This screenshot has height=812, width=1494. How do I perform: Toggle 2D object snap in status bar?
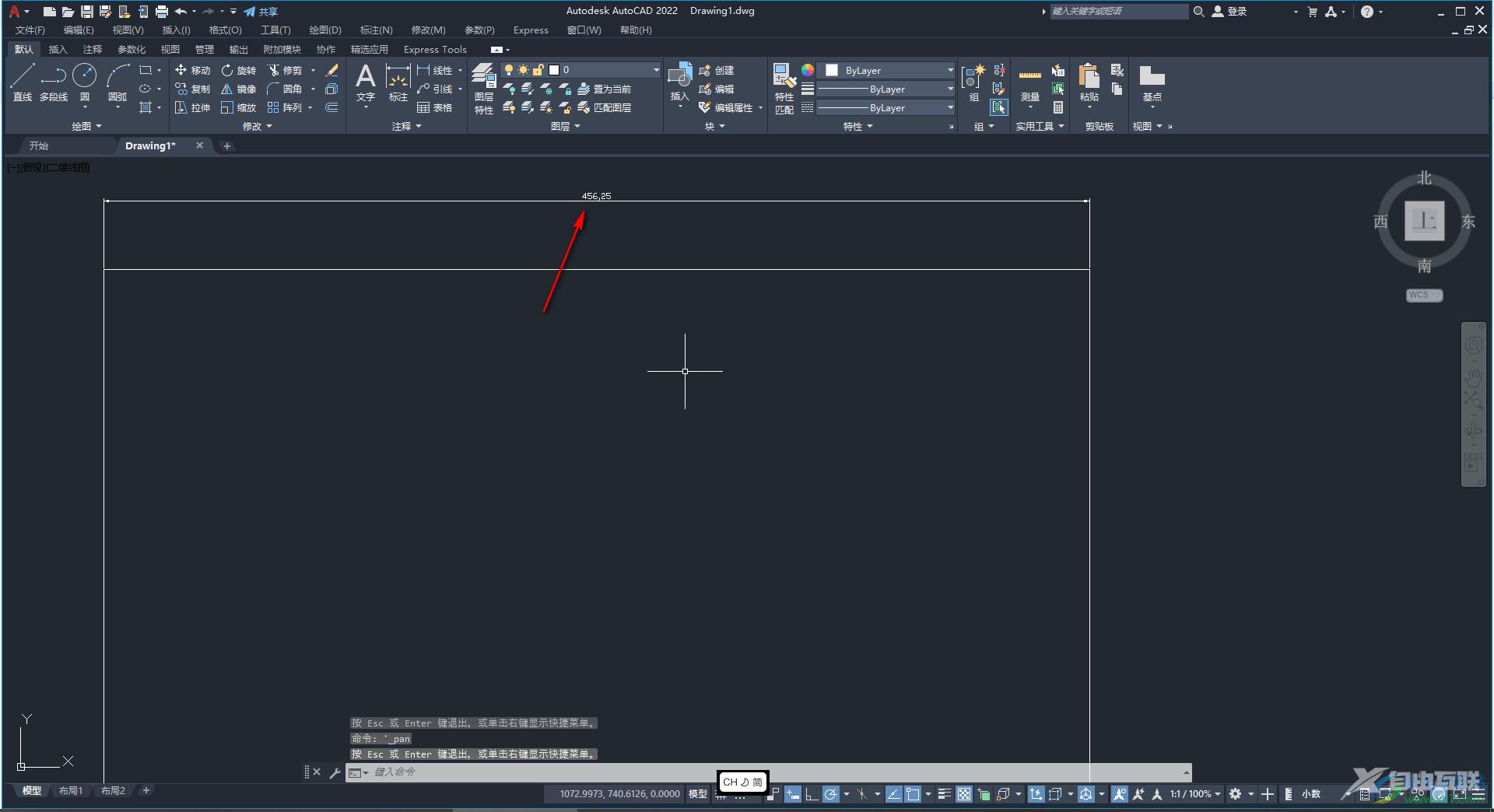[x=913, y=794]
